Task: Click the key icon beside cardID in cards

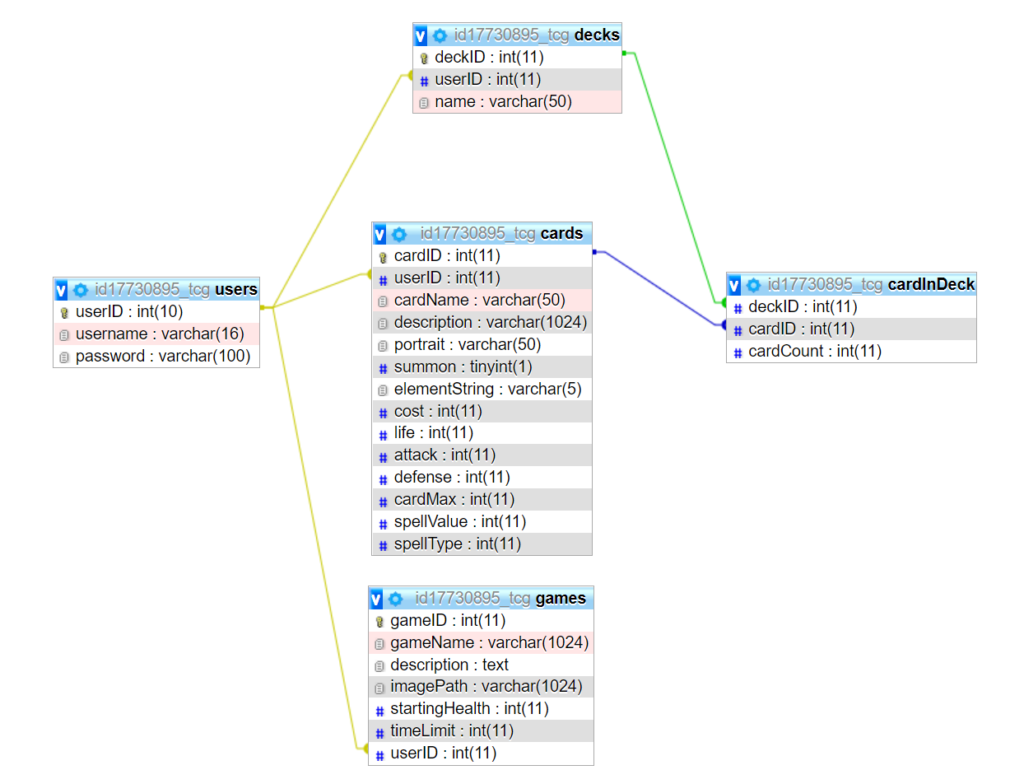Action: [x=382, y=255]
